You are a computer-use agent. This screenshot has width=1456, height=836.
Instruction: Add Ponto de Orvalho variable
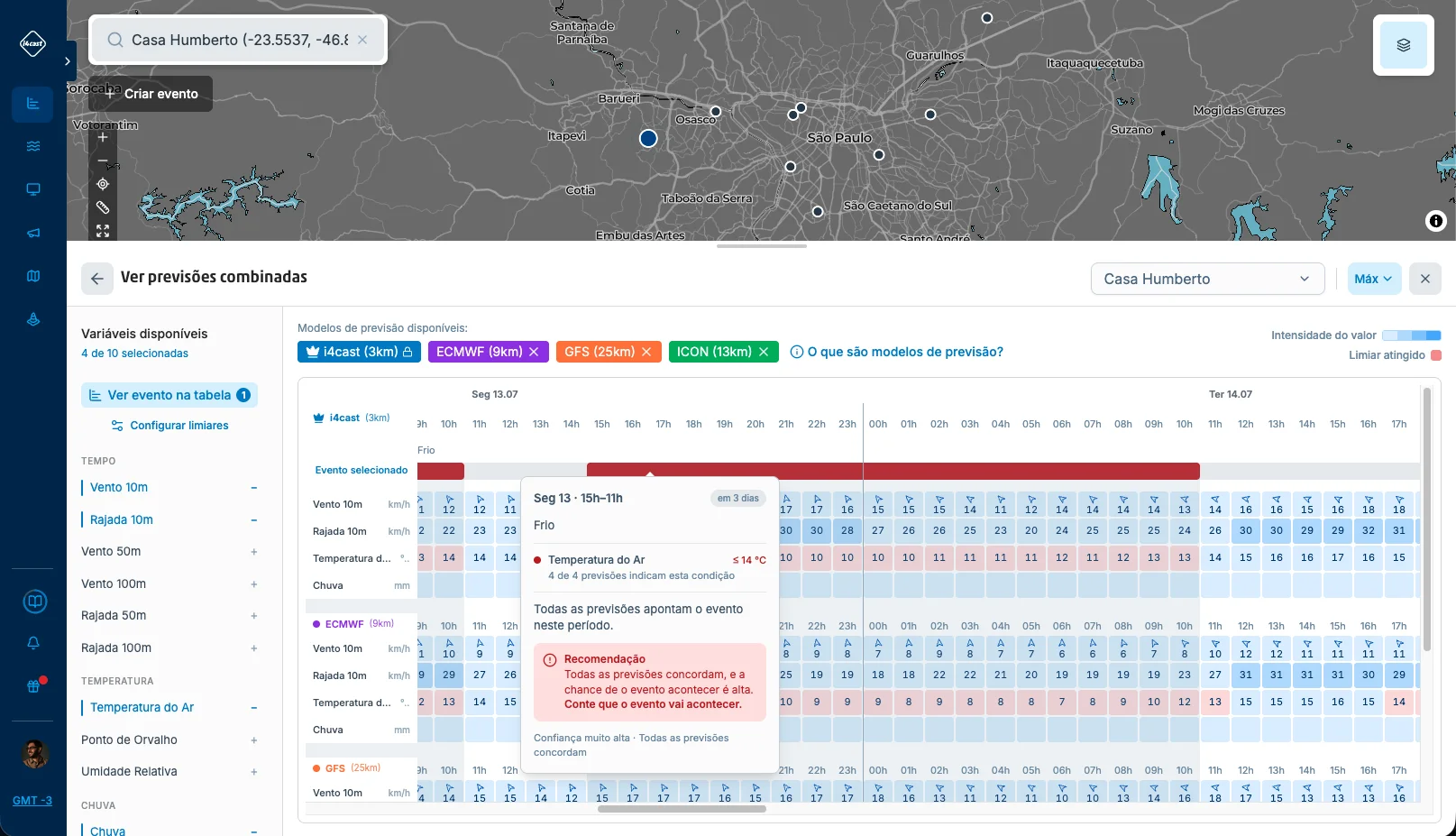254,740
